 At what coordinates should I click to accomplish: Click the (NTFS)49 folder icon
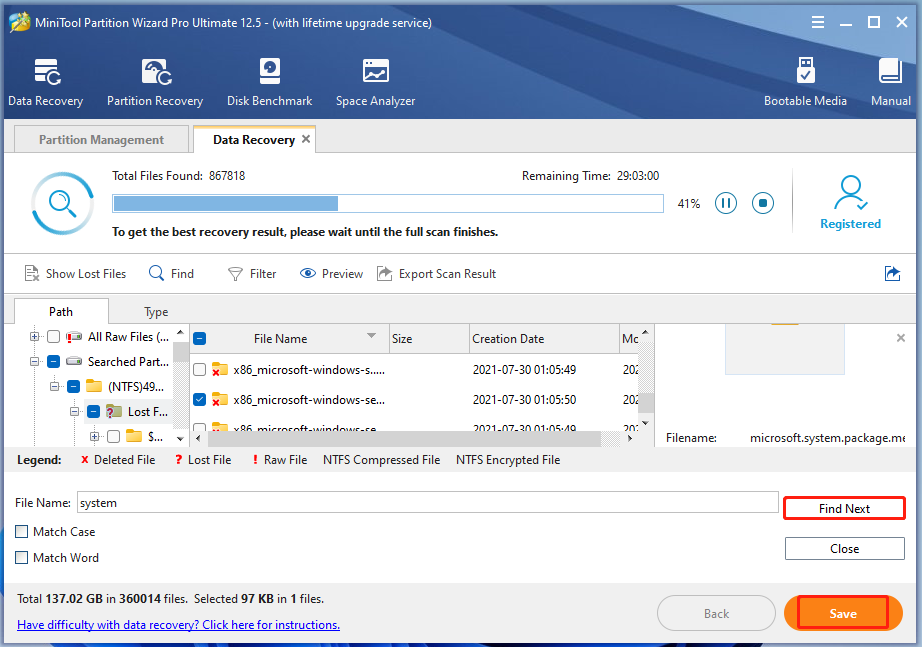point(94,386)
